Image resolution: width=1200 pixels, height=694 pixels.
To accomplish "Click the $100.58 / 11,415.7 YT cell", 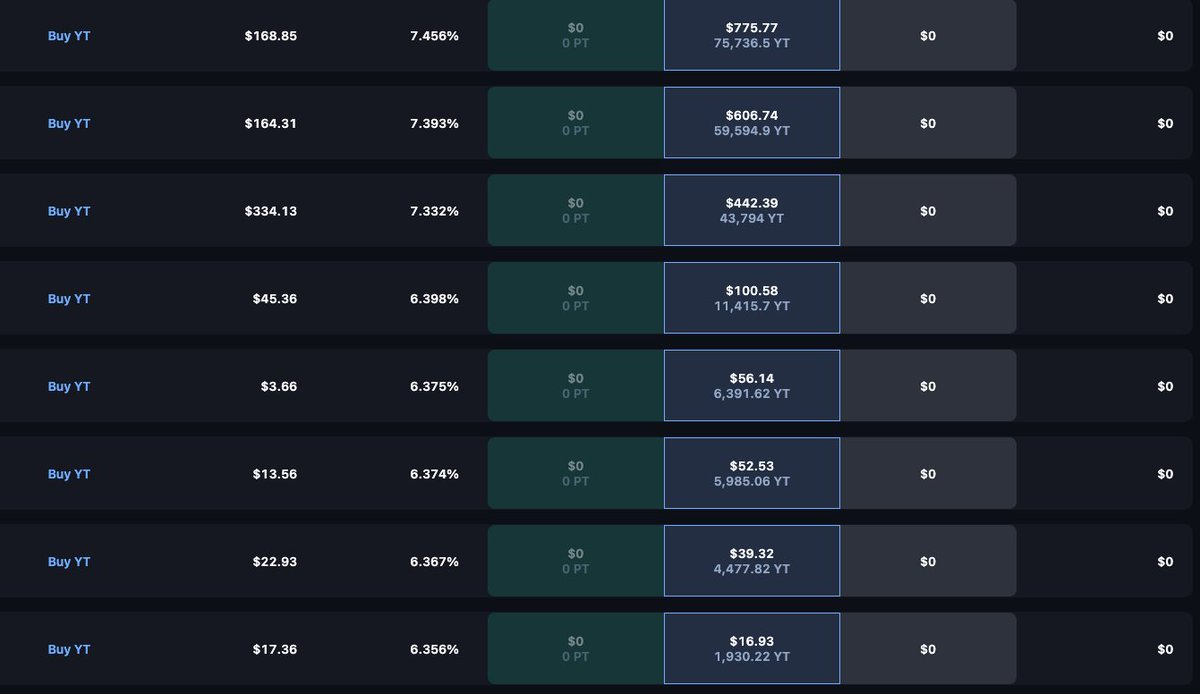I will pos(752,298).
